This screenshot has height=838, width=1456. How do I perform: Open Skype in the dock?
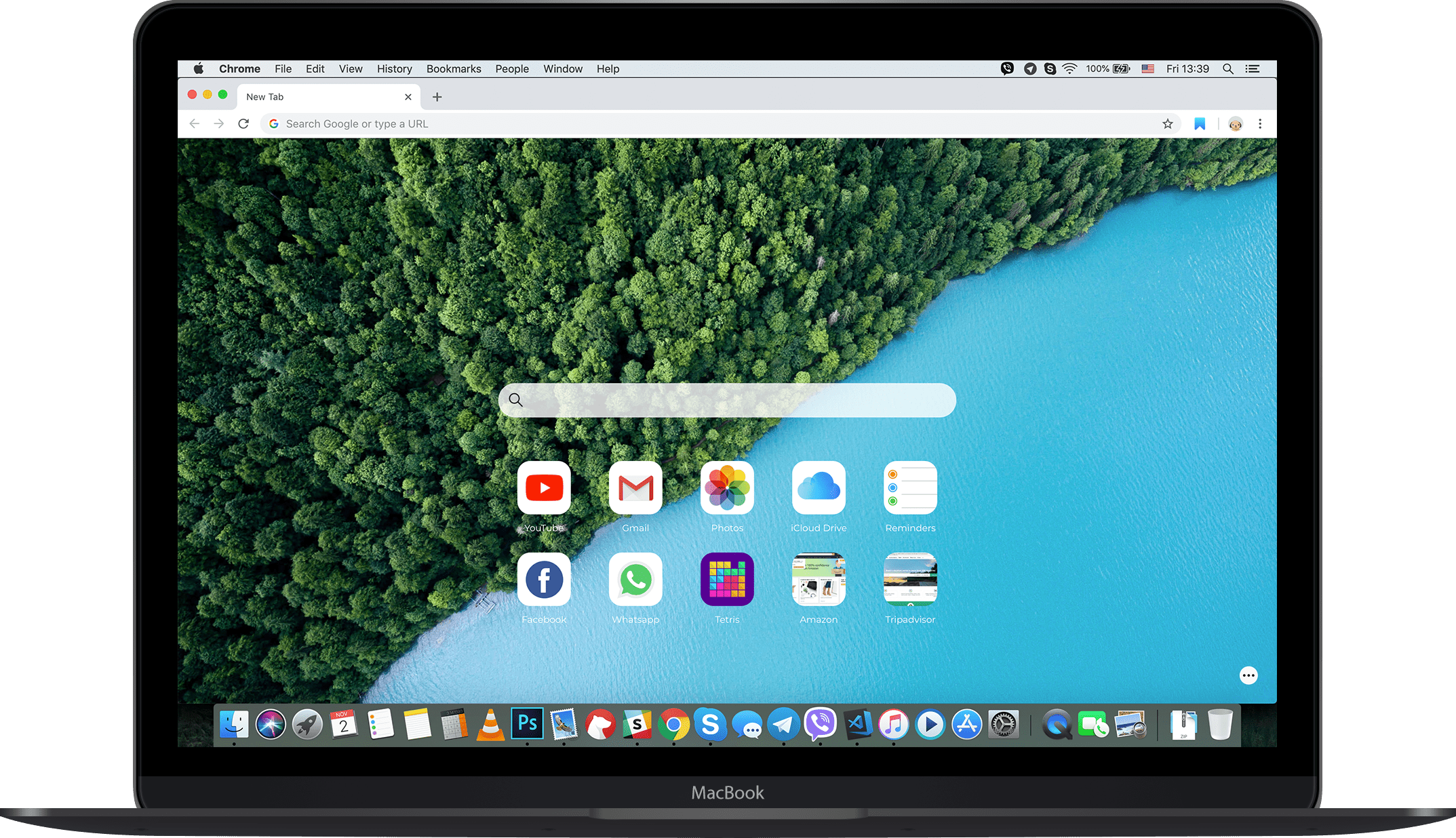pyautogui.click(x=710, y=725)
